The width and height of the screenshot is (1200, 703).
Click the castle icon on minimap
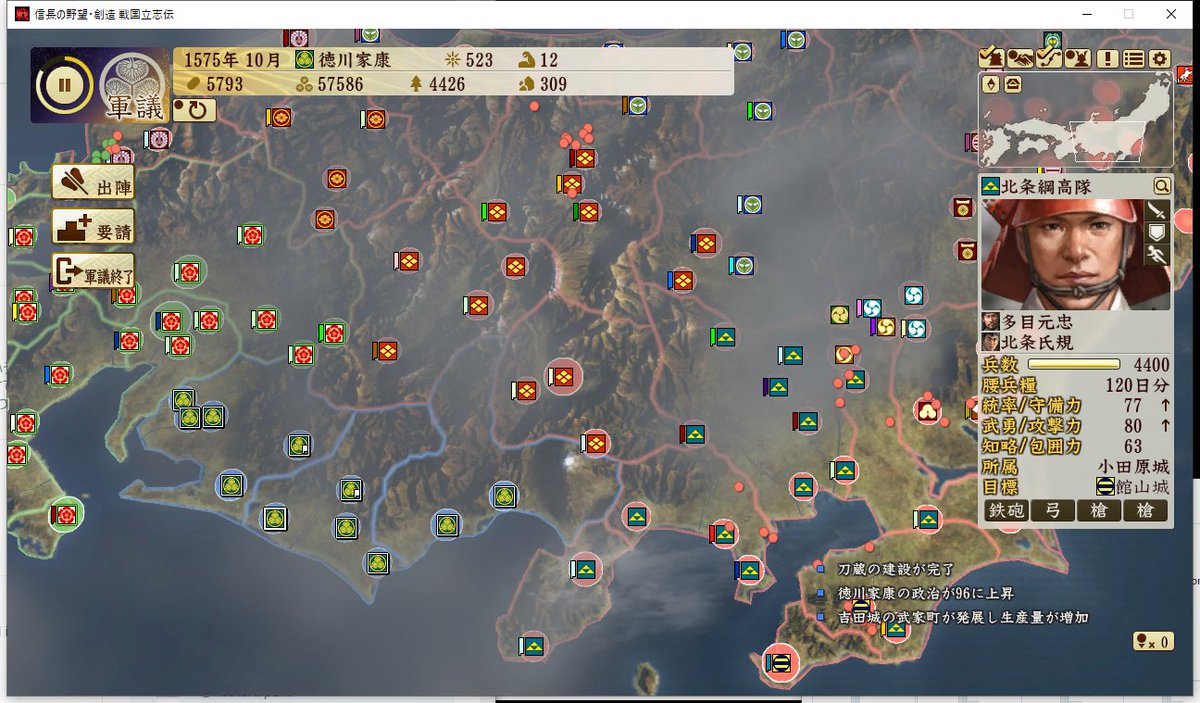coord(1012,85)
